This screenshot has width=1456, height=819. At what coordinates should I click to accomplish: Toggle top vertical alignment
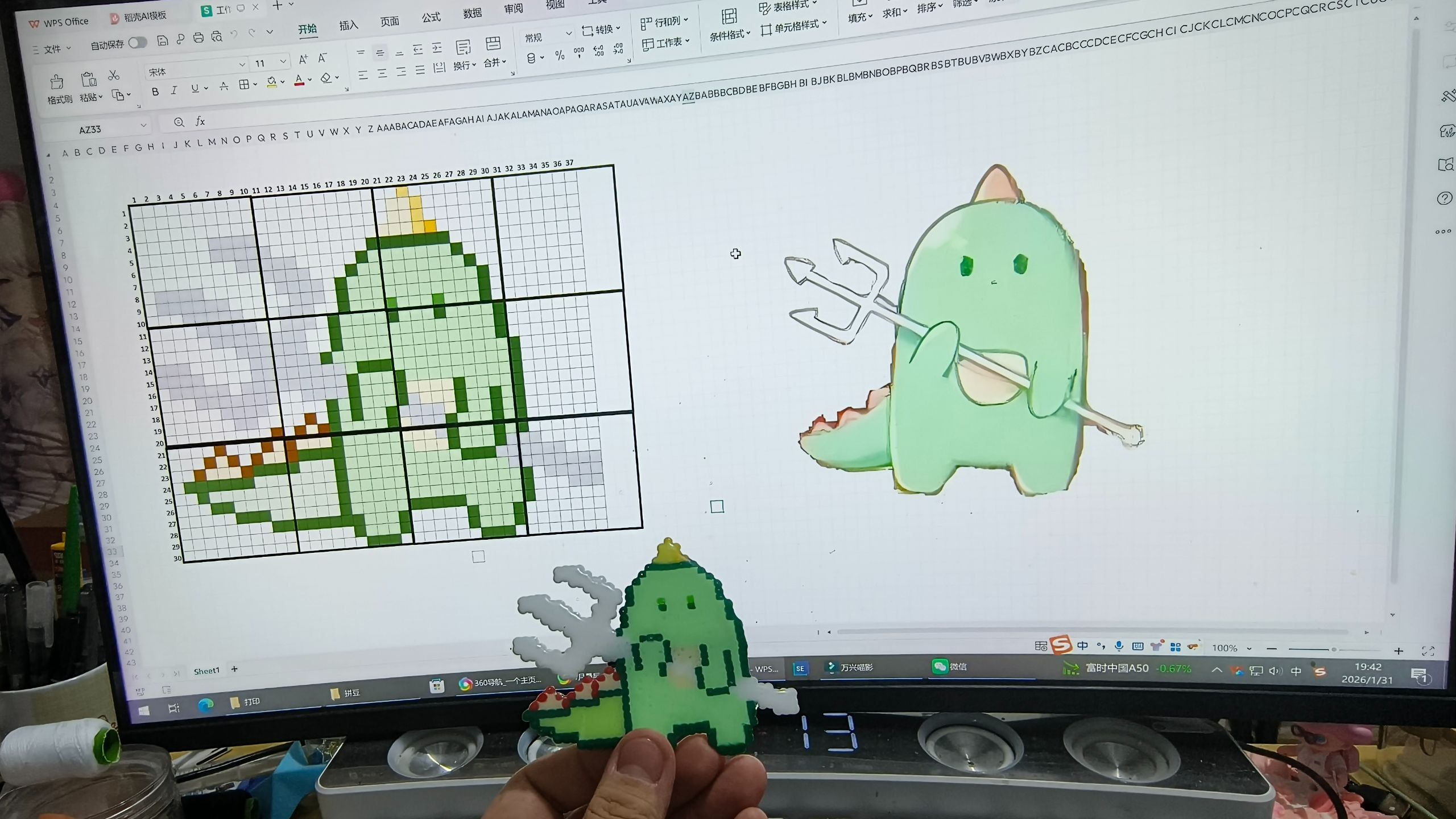click(x=361, y=52)
